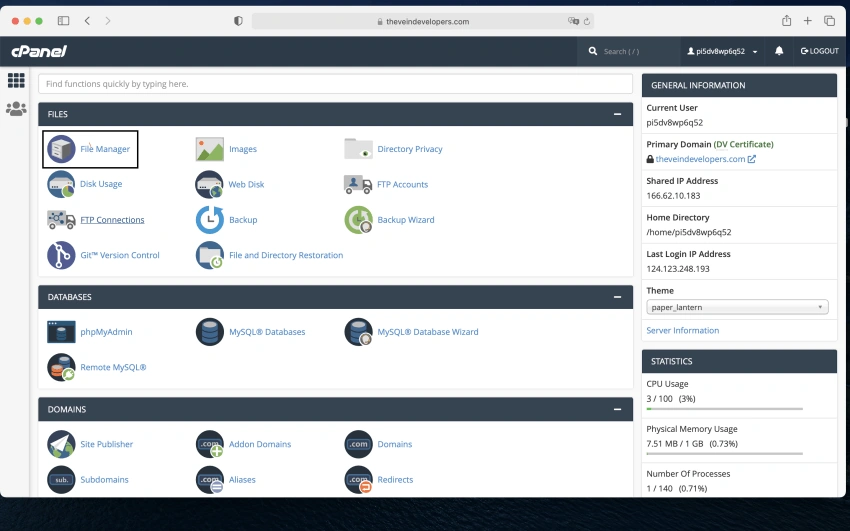The image size is (850, 531).
Task: Open the Site Publisher paper plane icon
Action: [x=61, y=444]
